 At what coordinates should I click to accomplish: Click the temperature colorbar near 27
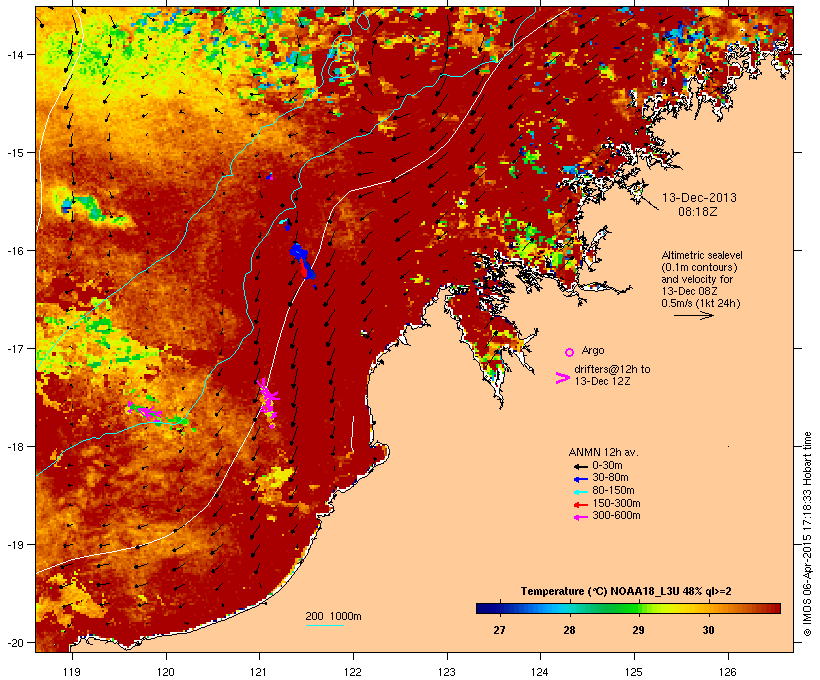499,608
